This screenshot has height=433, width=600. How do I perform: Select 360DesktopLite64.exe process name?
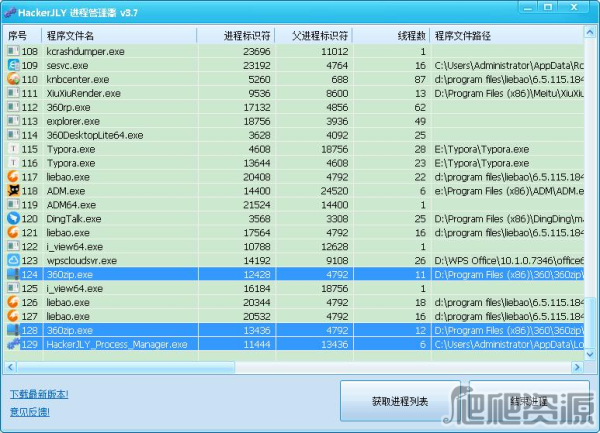pos(95,135)
